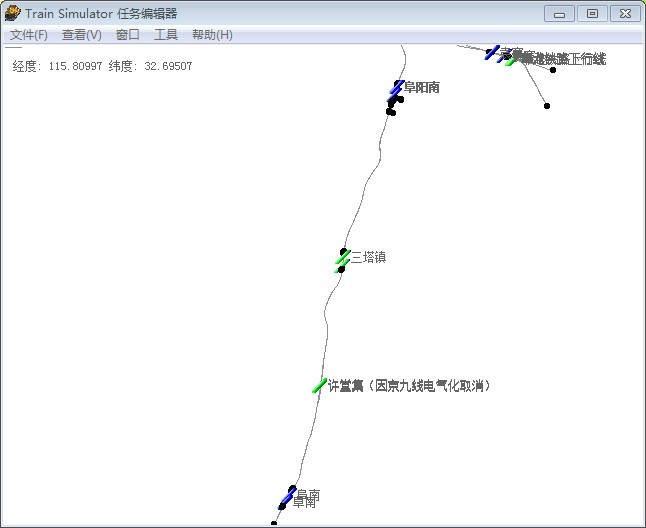The height and width of the screenshot is (528, 646).
Task: Click the Train Simulator title bar icon
Action: tap(13, 13)
